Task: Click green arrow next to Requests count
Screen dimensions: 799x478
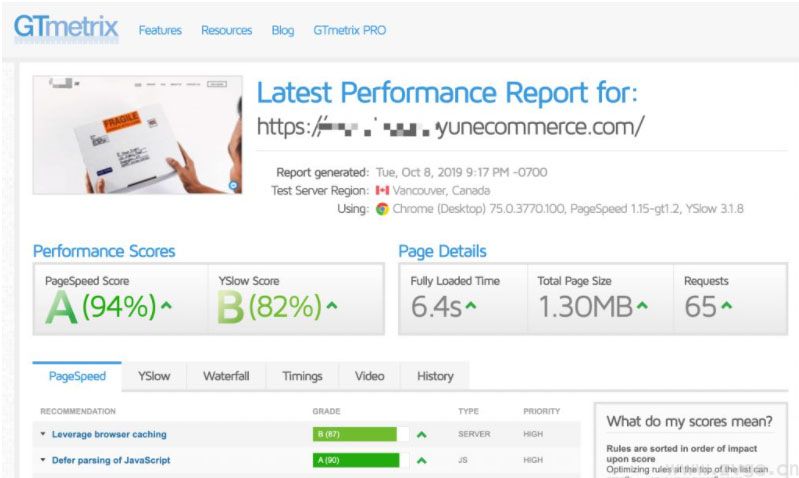Action: click(x=729, y=305)
